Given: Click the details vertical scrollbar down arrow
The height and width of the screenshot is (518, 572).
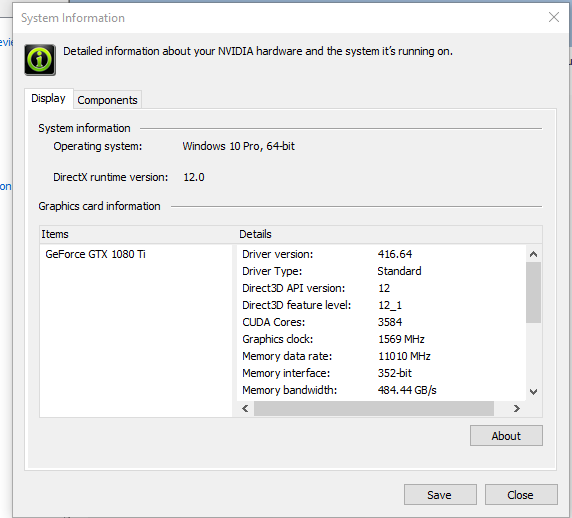Looking at the screenshot, I should tap(533, 392).
